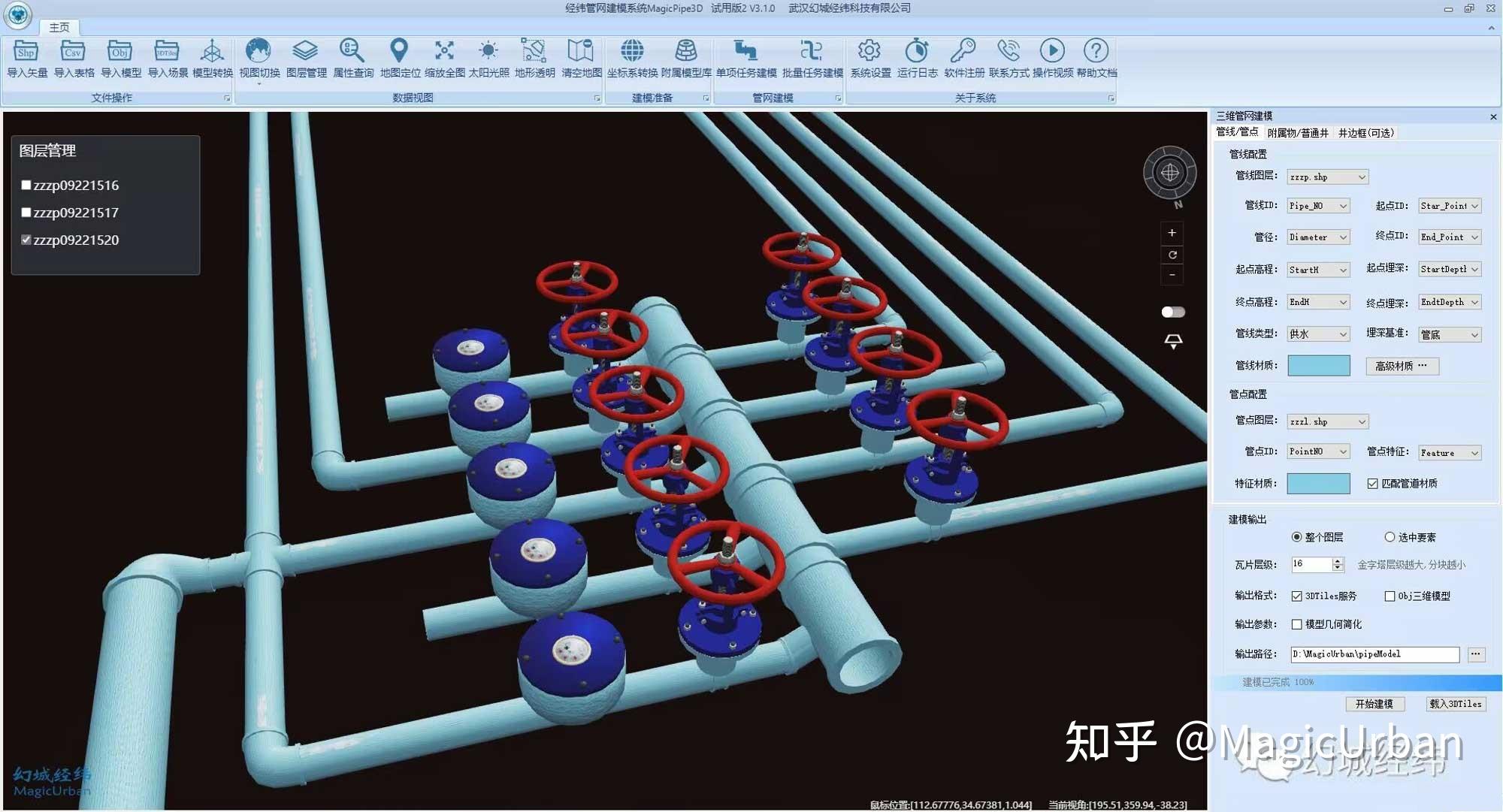Click the 管线材质 color swatch
Image resolution: width=1503 pixels, height=812 pixels.
click(1317, 366)
